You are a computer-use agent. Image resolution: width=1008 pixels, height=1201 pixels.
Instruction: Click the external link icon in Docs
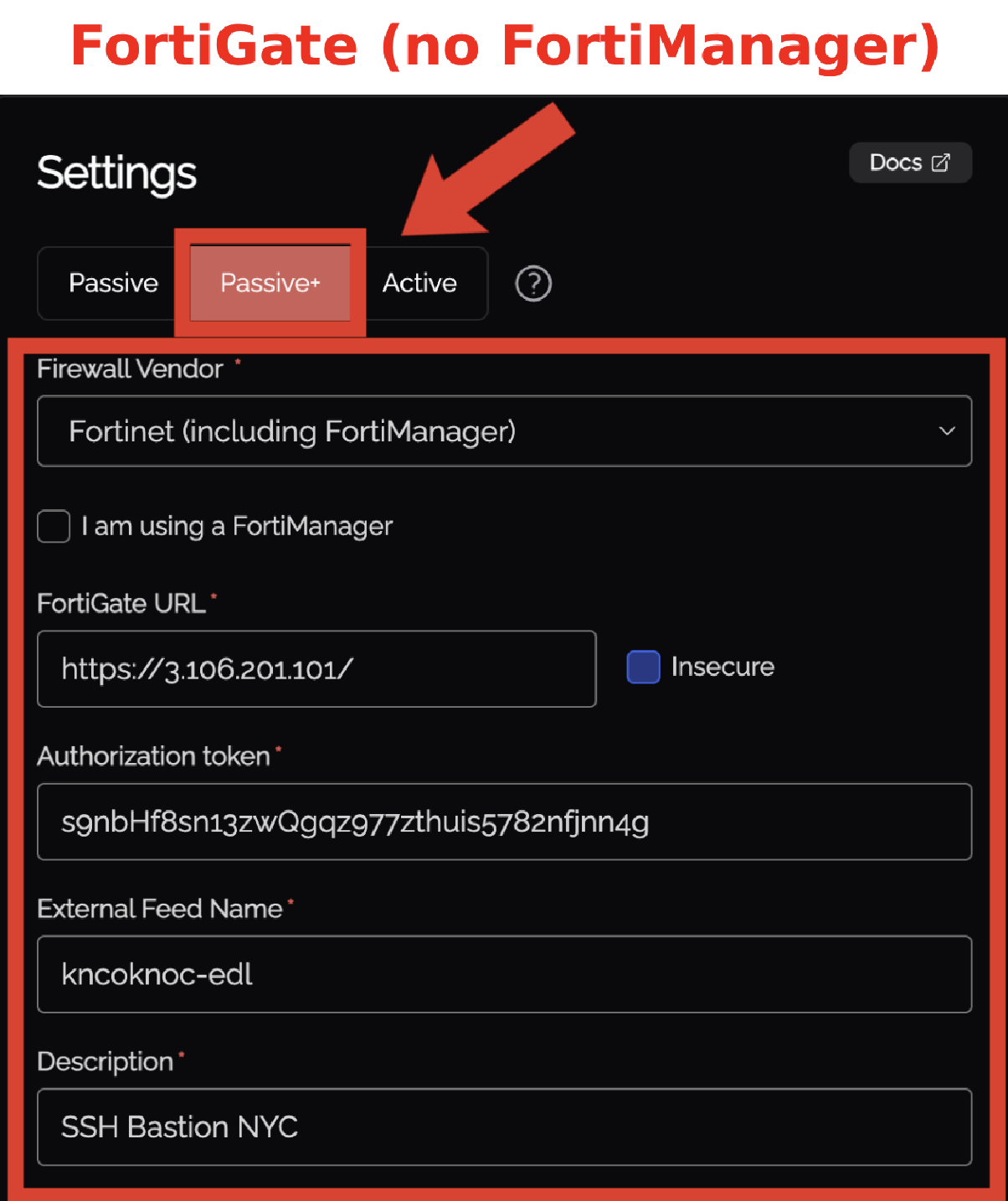pos(941,162)
